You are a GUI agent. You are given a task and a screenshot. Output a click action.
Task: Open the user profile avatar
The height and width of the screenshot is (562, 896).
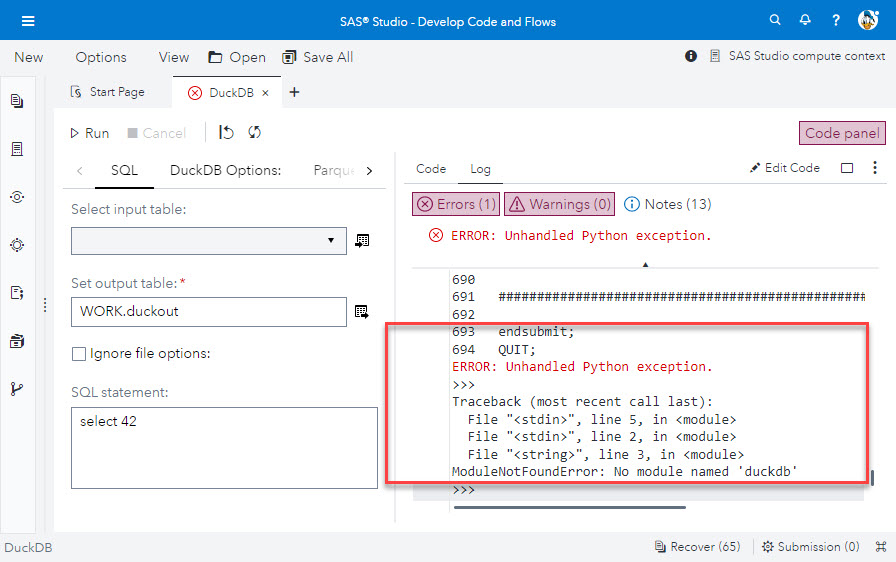[x=868, y=20]
